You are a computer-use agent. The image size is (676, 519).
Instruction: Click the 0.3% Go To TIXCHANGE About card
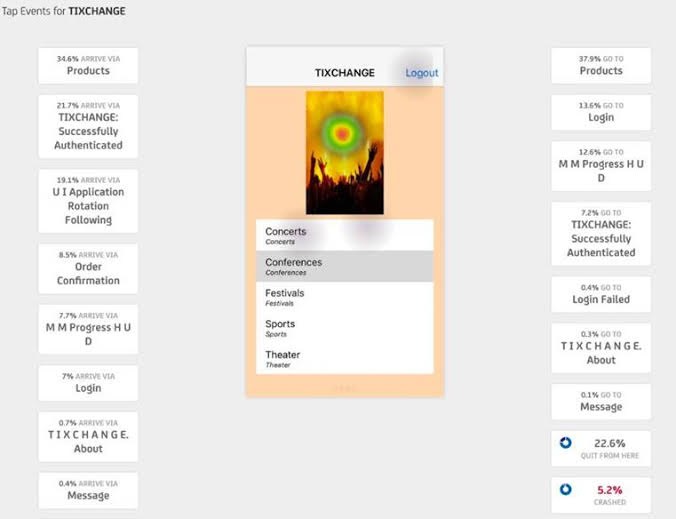click(601, 348)
